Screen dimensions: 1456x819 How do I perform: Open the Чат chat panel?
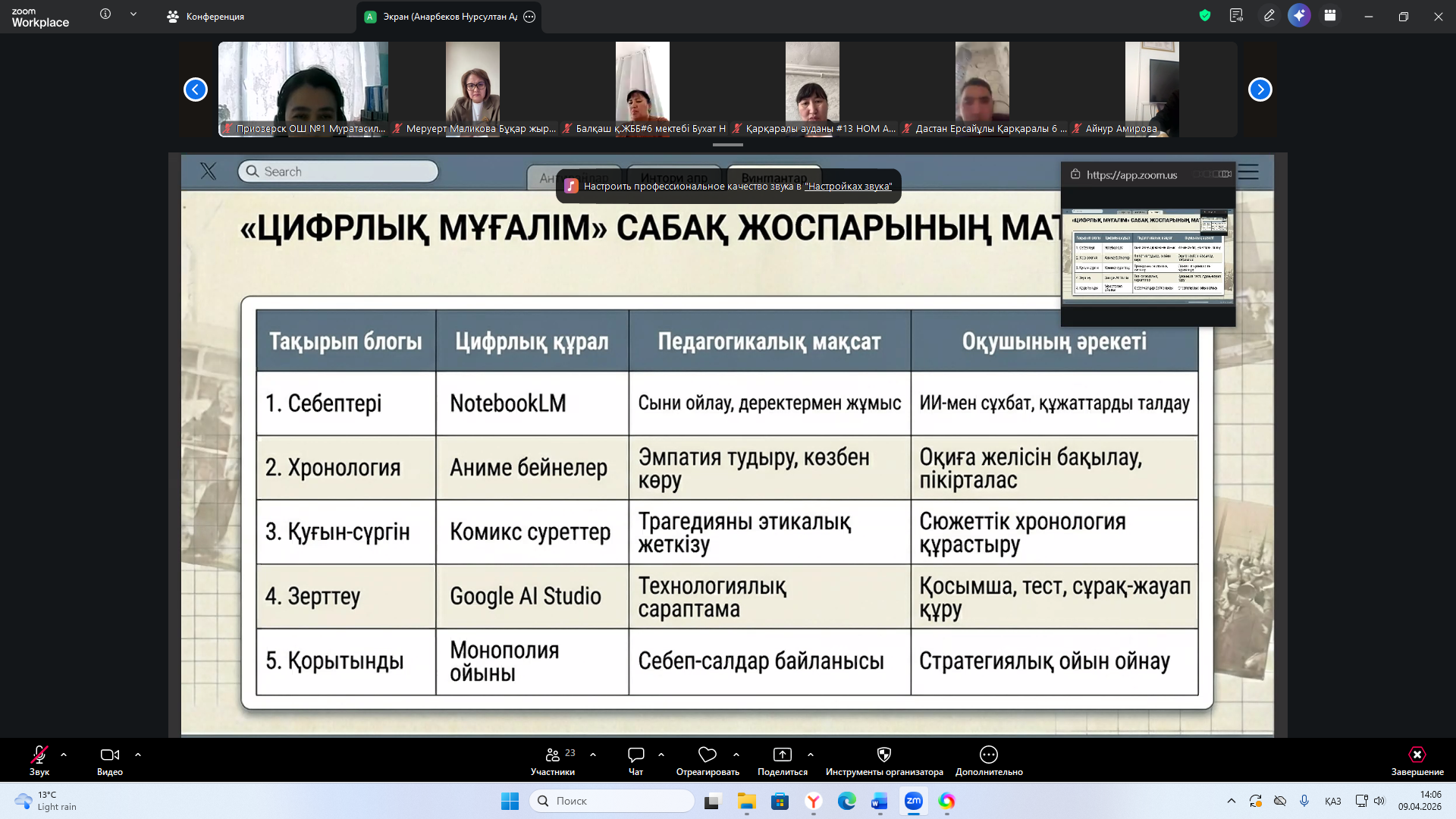635,755
